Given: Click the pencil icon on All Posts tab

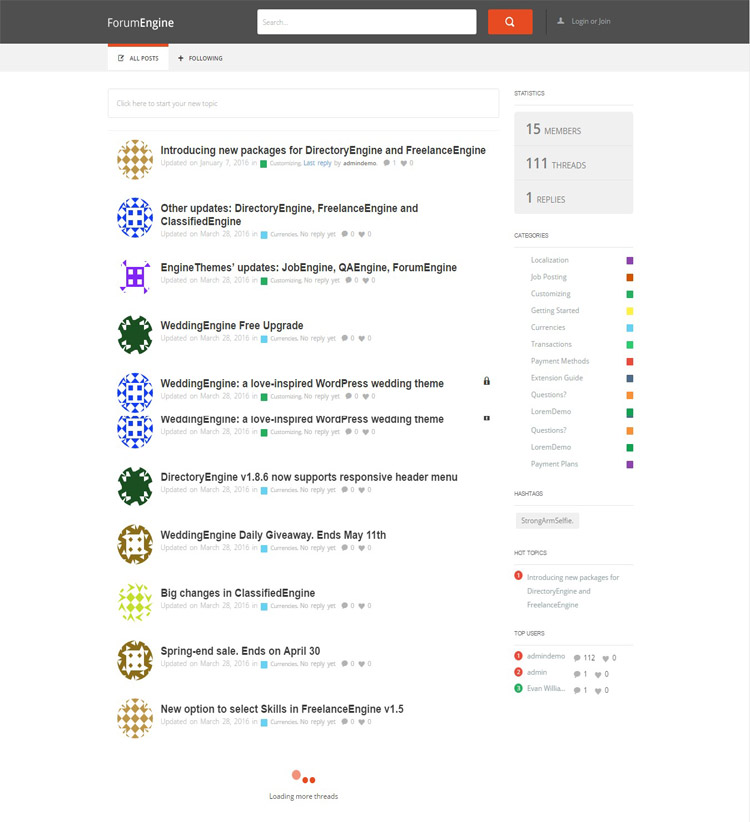Looking at the screenshot, I should pos(121,58).
